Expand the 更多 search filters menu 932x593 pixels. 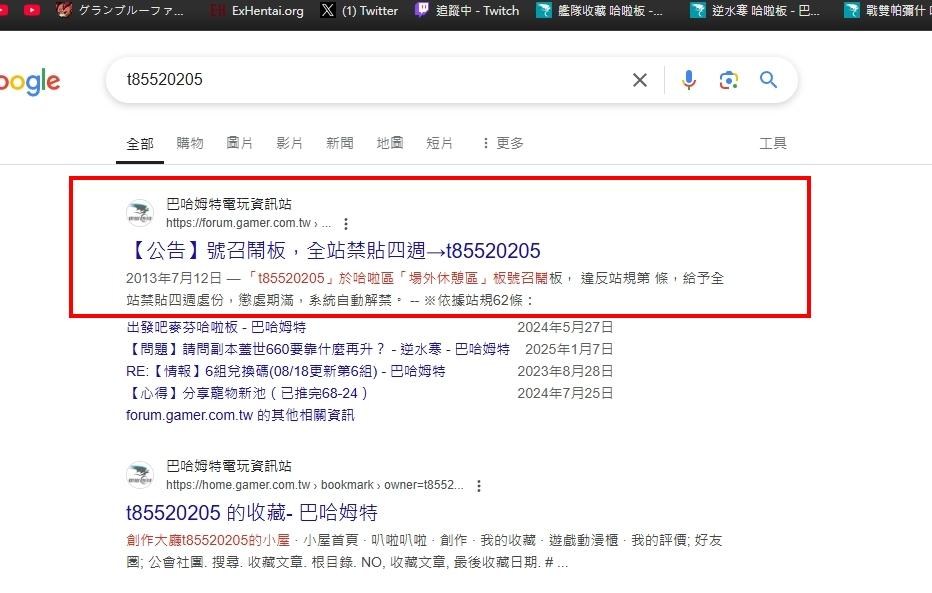(503, 143)
